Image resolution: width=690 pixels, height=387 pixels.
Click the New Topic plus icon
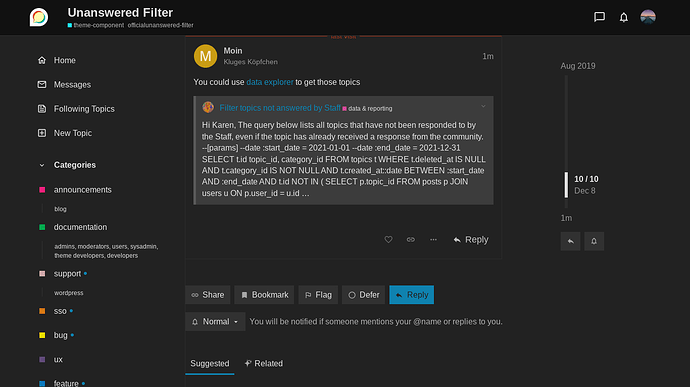coord(42,133)
